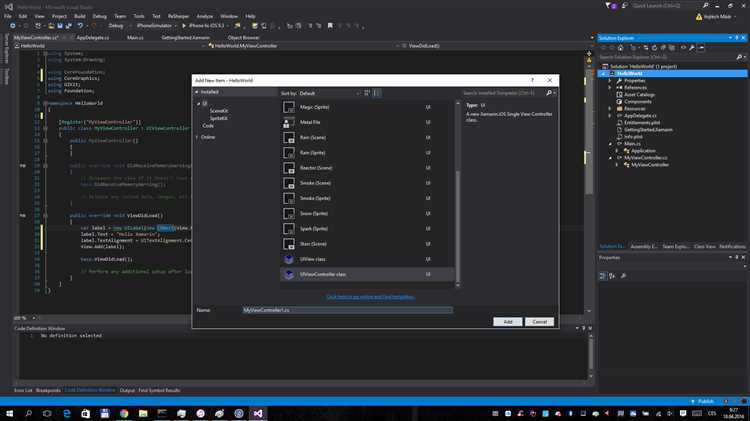Select the UIView class template icon

point(289,258)
